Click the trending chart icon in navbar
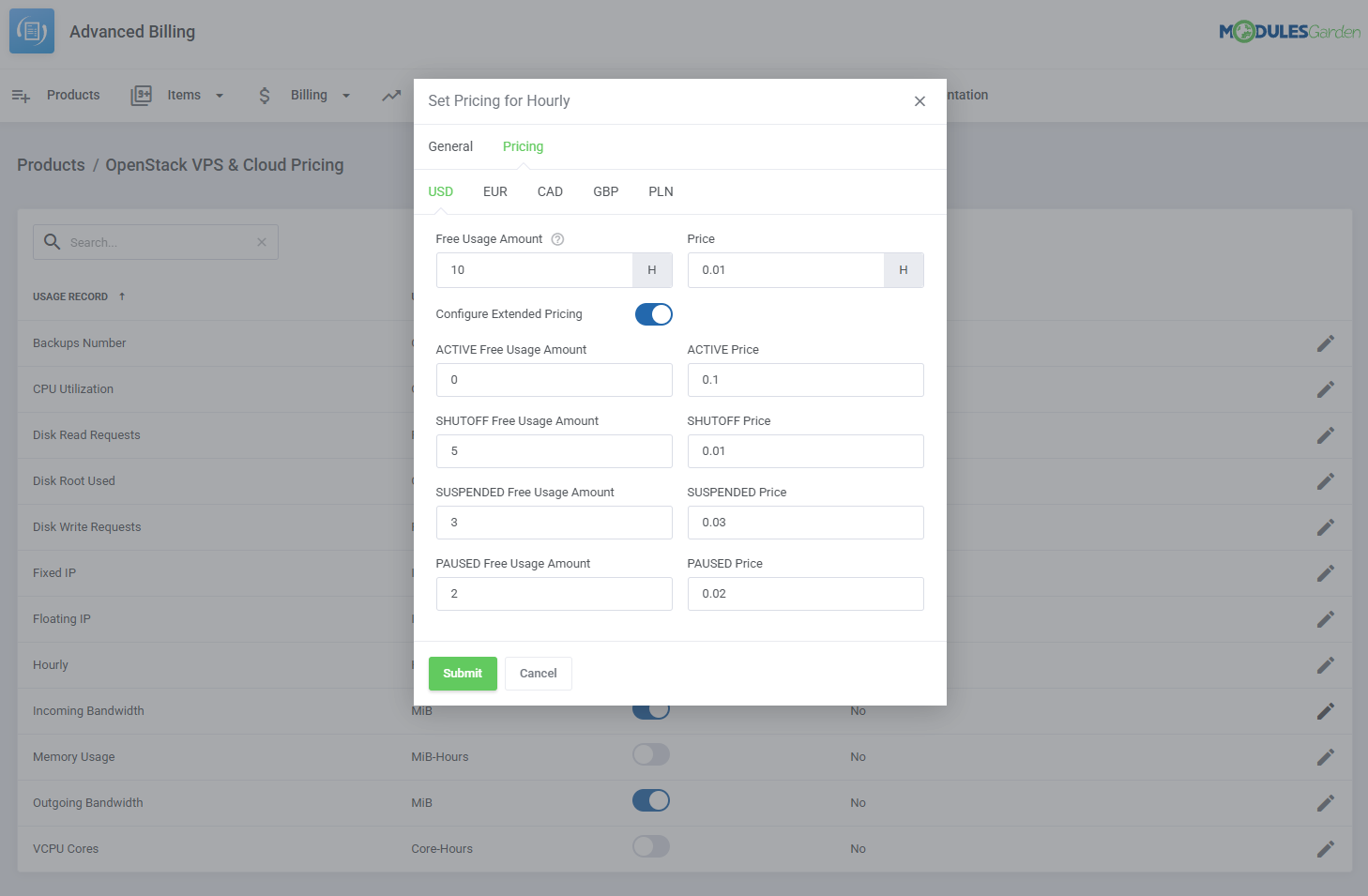The height and width of the screenshot is (896, 1368). [391, 95]
